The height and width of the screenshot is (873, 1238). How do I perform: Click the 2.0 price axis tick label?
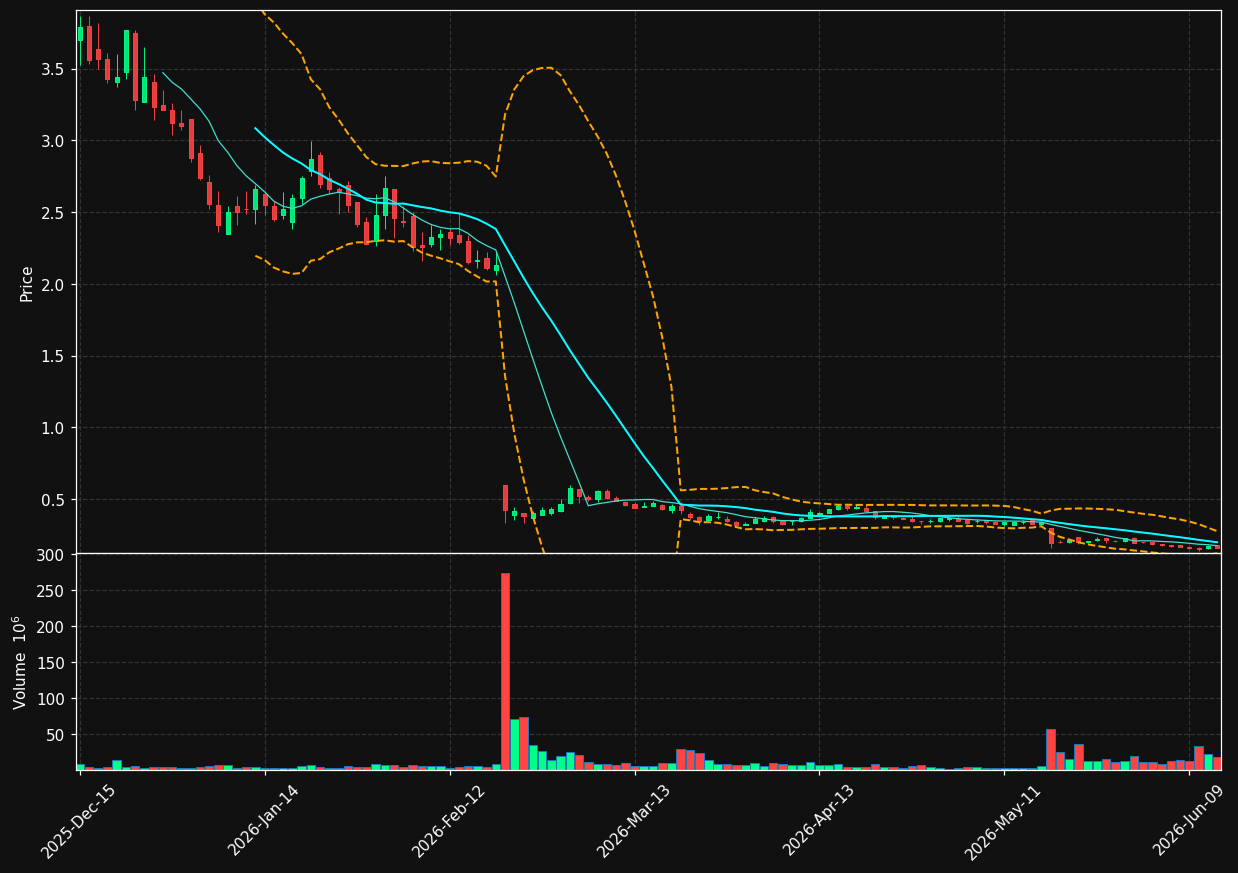tap(55, 285)
